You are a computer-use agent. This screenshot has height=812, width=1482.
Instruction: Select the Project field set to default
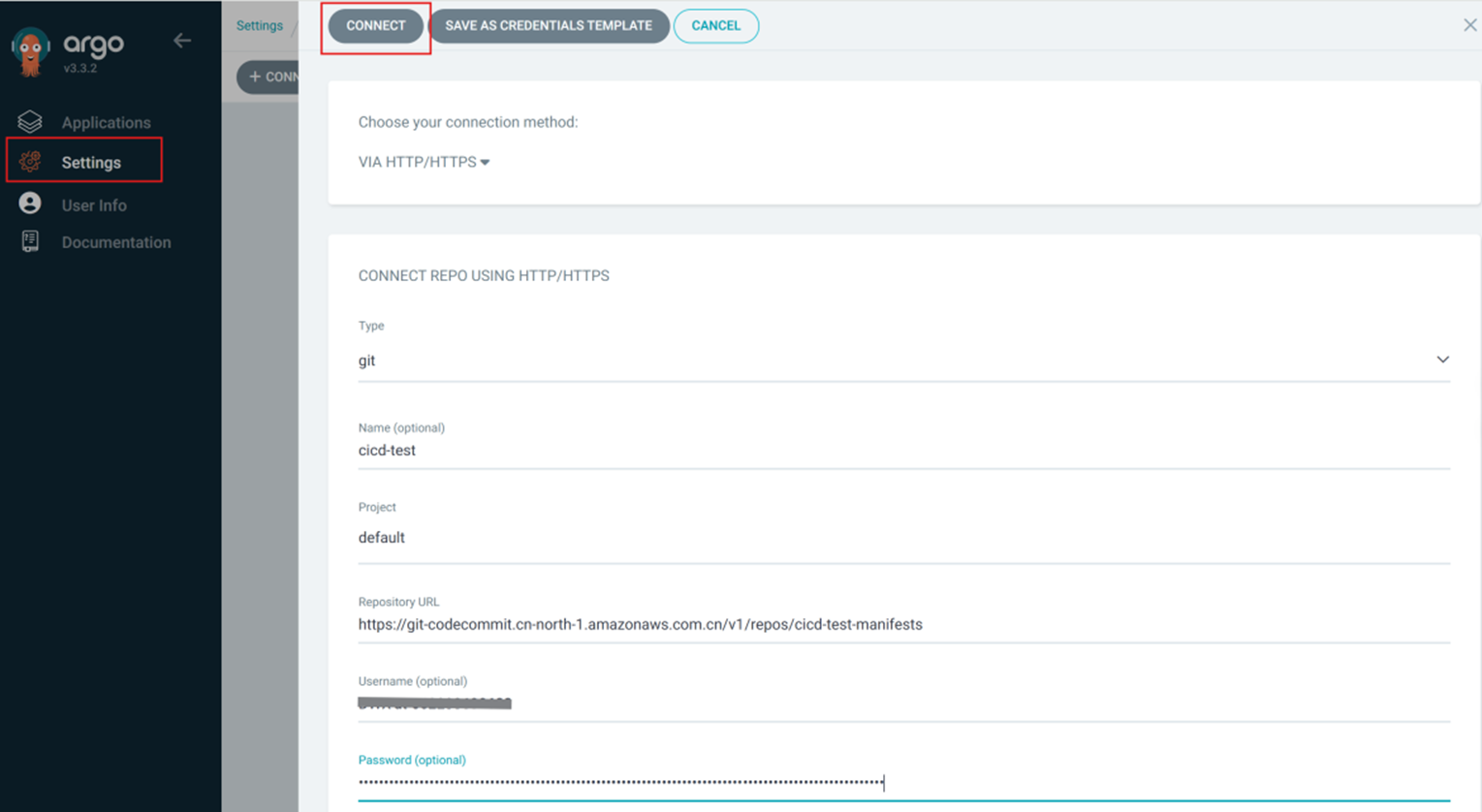[903, 538]
